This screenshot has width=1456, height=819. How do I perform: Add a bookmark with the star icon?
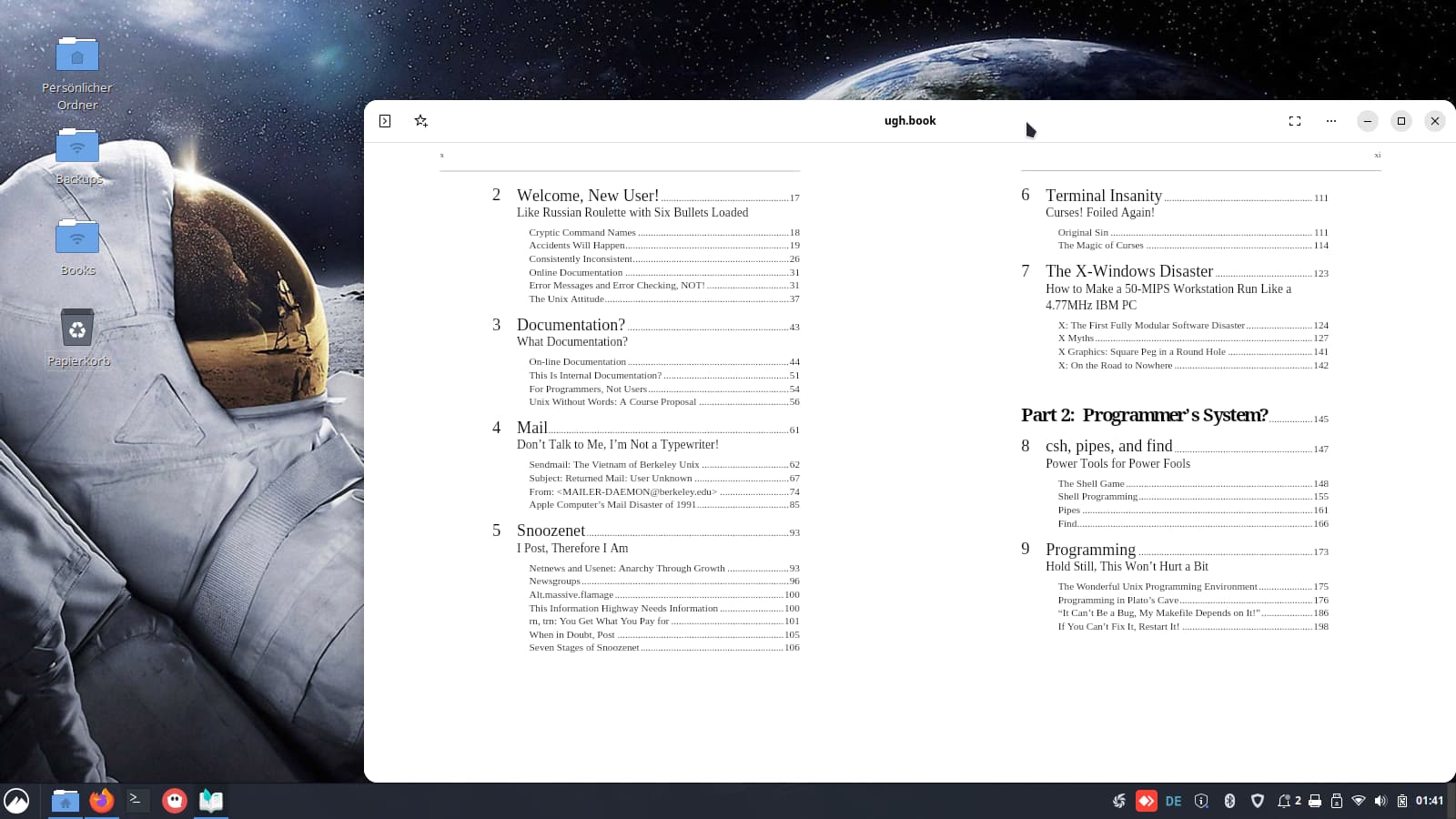[420, 121]
